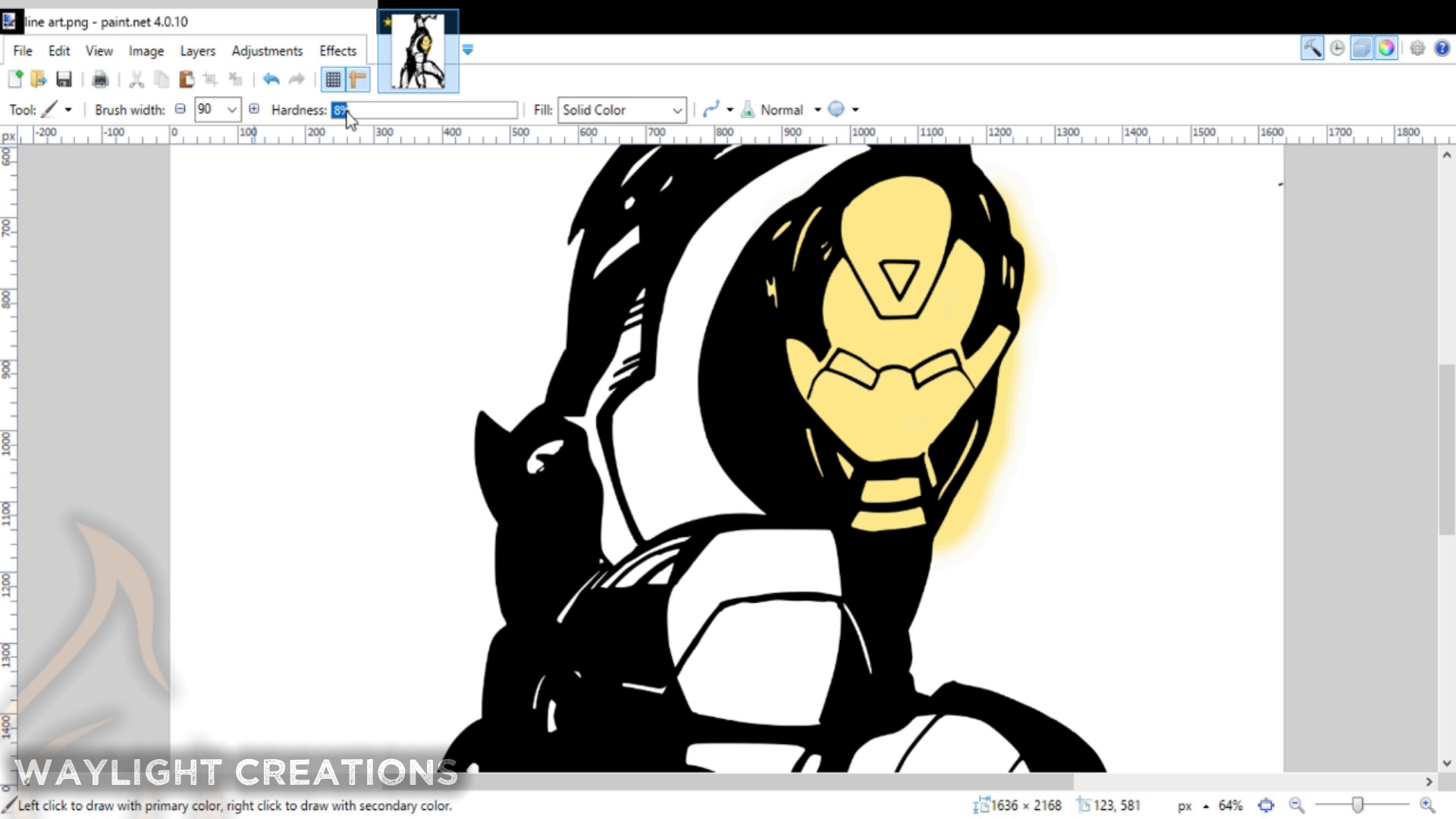Screen dimensions: 1456x819
Task: Click the Hardness input field
Action: (x=425, y=110)
